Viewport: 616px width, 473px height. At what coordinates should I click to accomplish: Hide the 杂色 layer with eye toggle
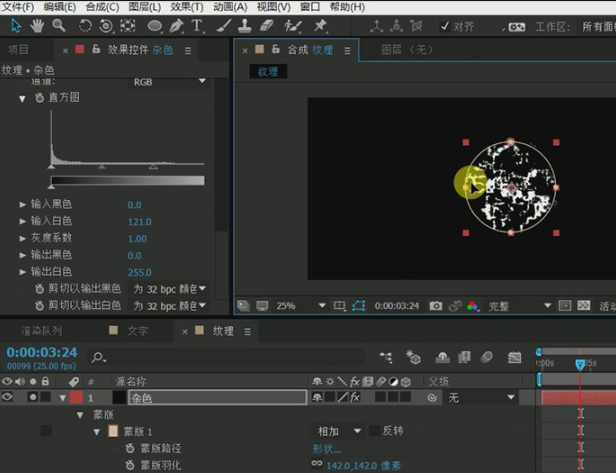(8, 397)
